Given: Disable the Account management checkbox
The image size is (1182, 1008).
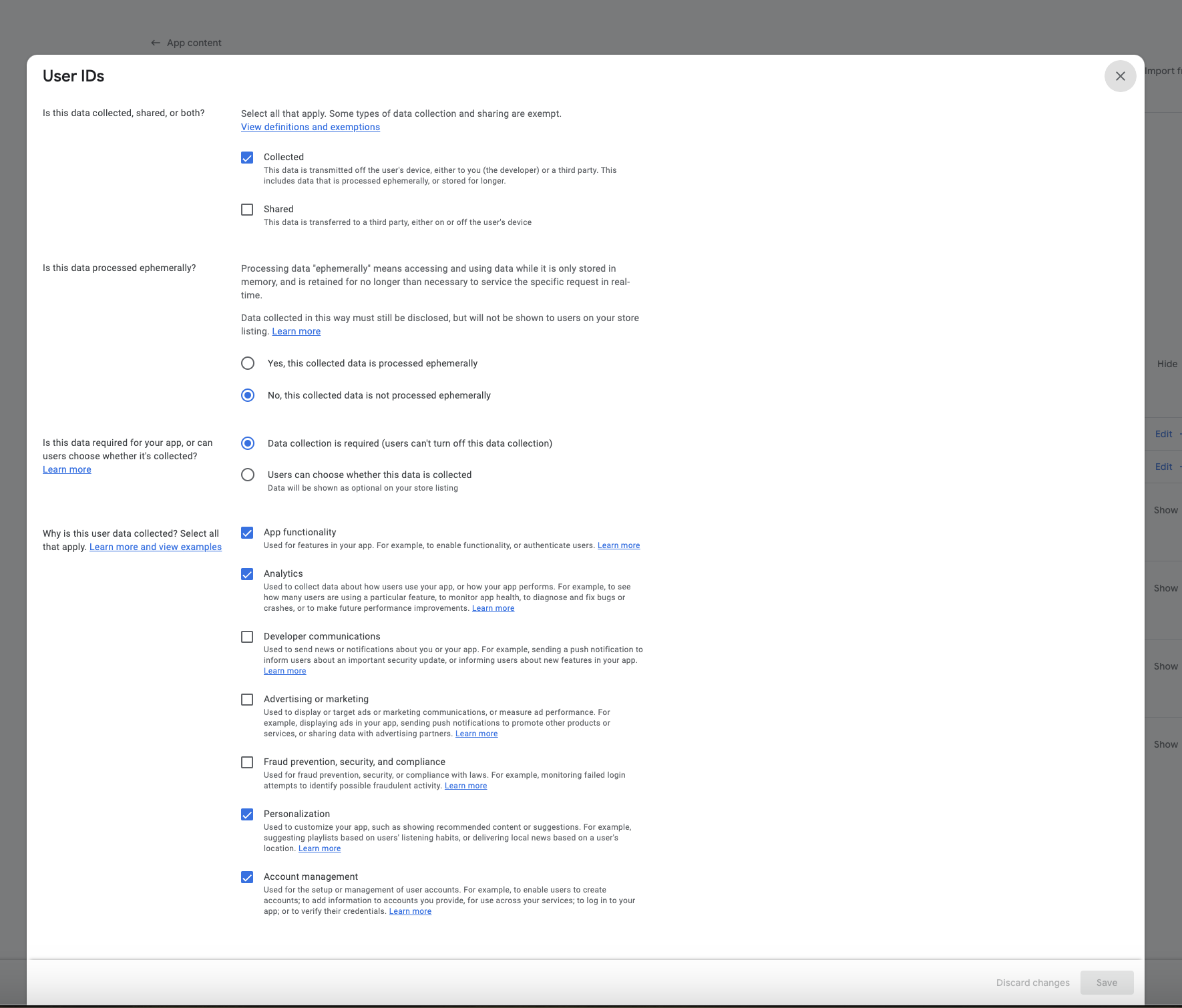Looking at the screenshot, I should 247,877.
